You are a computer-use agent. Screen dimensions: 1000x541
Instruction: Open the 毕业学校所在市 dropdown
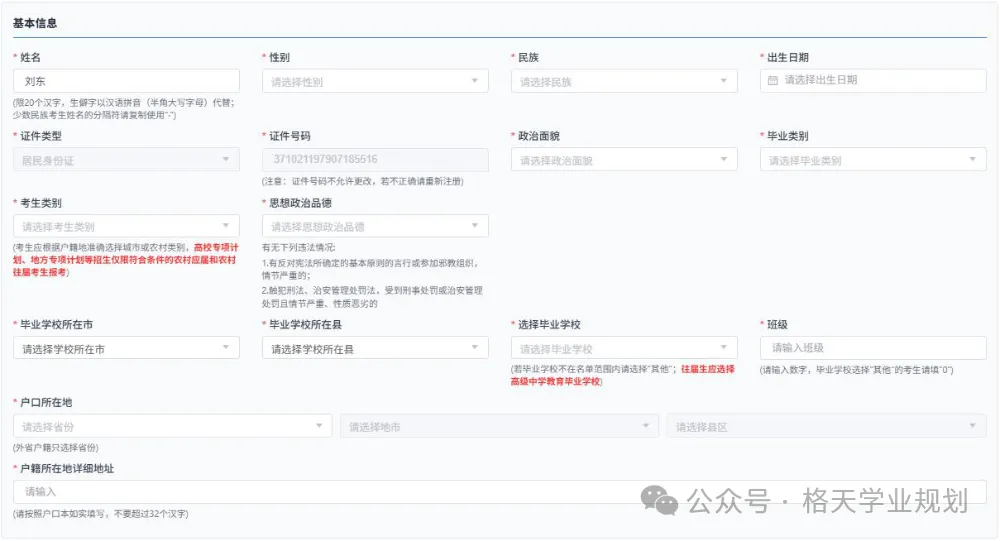coord(126,348)
